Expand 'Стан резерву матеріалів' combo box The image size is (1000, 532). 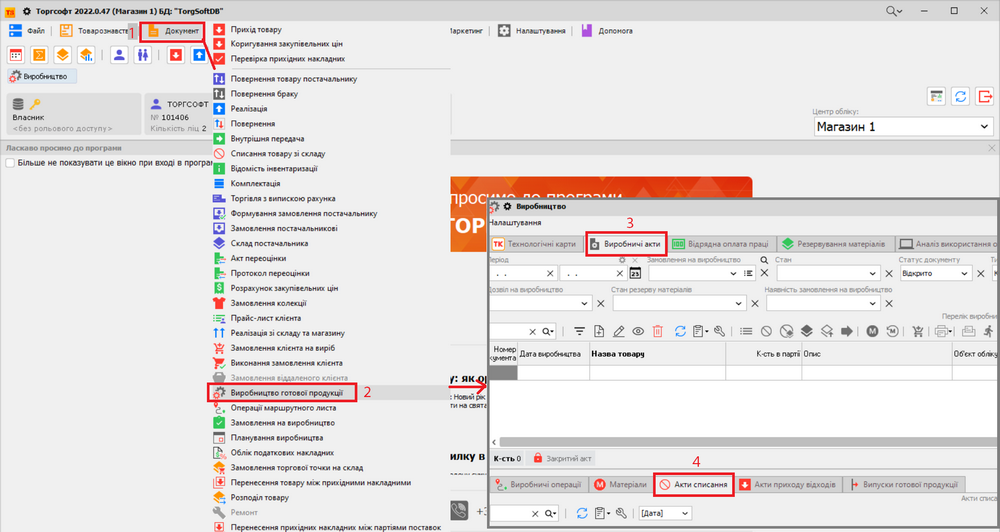pyautogui.click(x=744, y=303)
